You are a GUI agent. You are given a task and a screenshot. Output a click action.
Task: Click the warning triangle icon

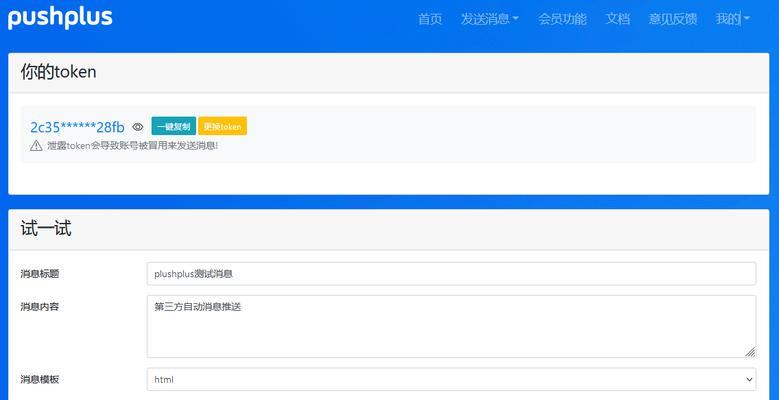click(x=36, y=146)
